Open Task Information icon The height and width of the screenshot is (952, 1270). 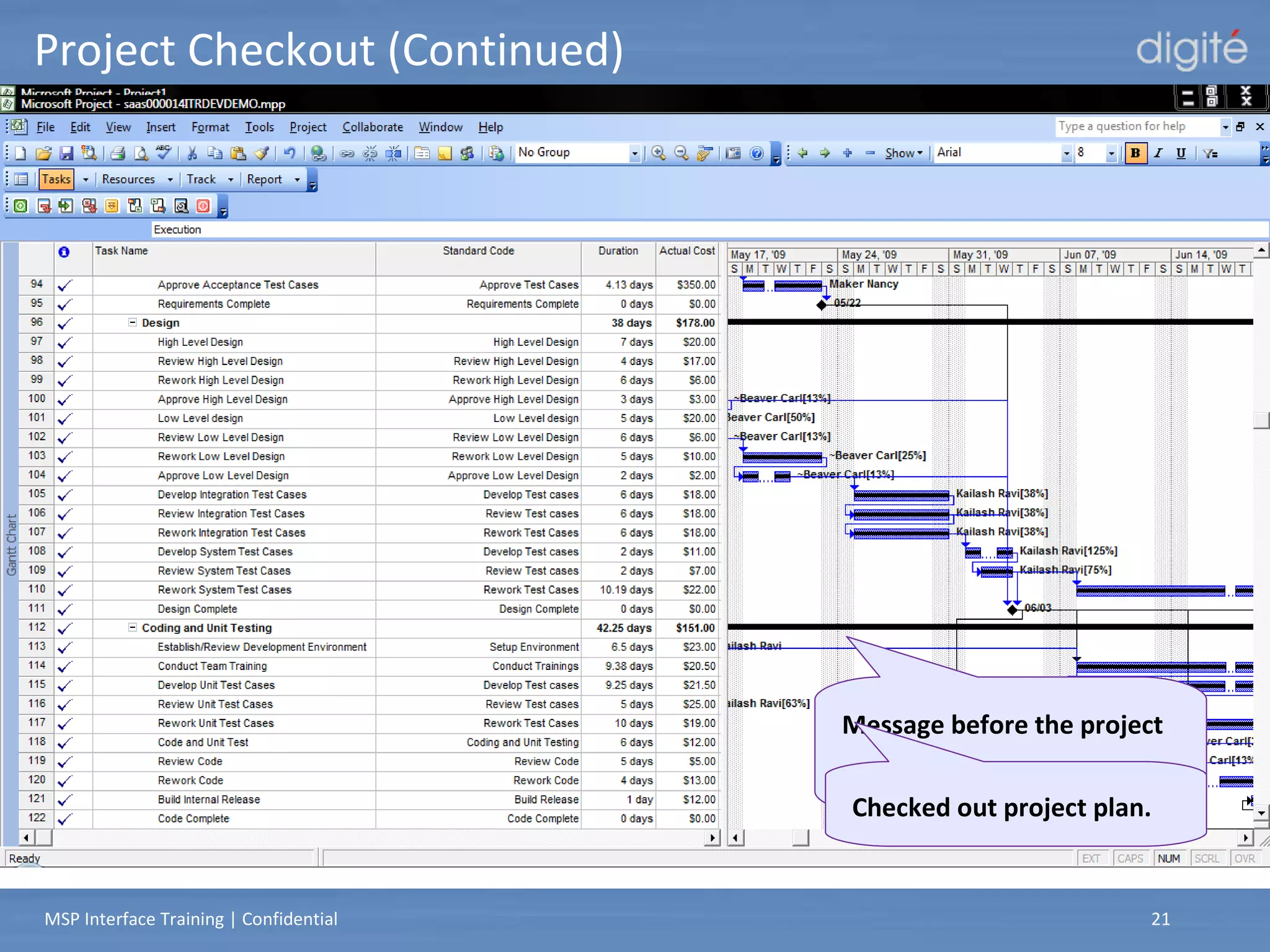click(422, 153)
